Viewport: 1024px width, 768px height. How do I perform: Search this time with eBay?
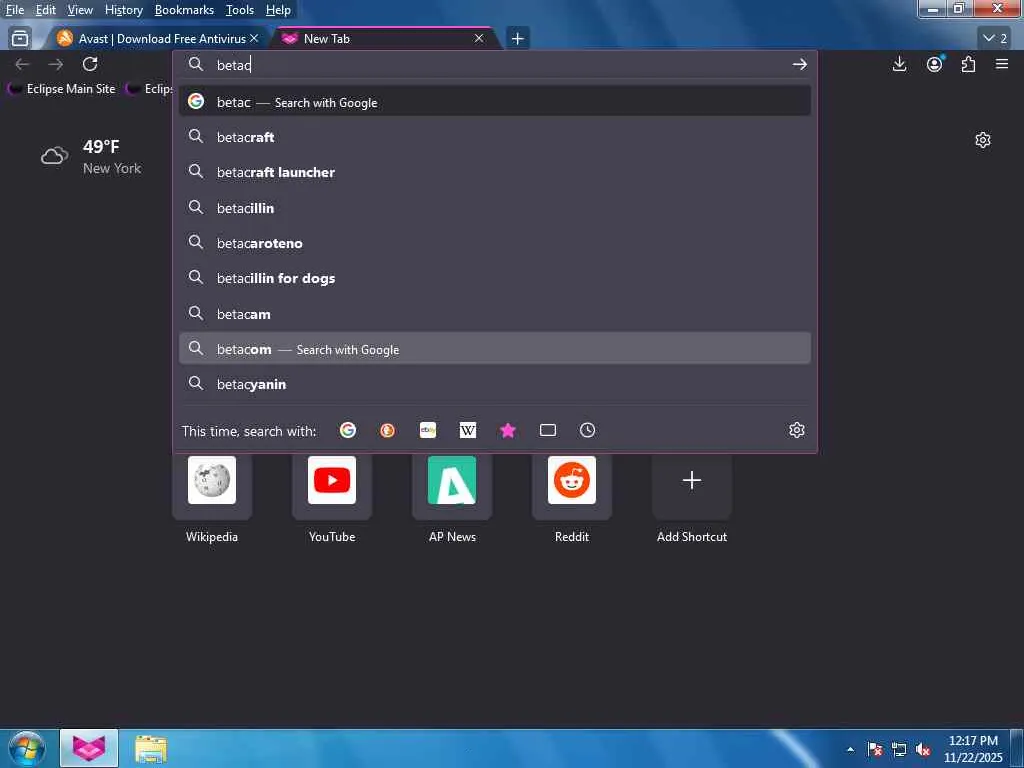click(x=428, y=430)
